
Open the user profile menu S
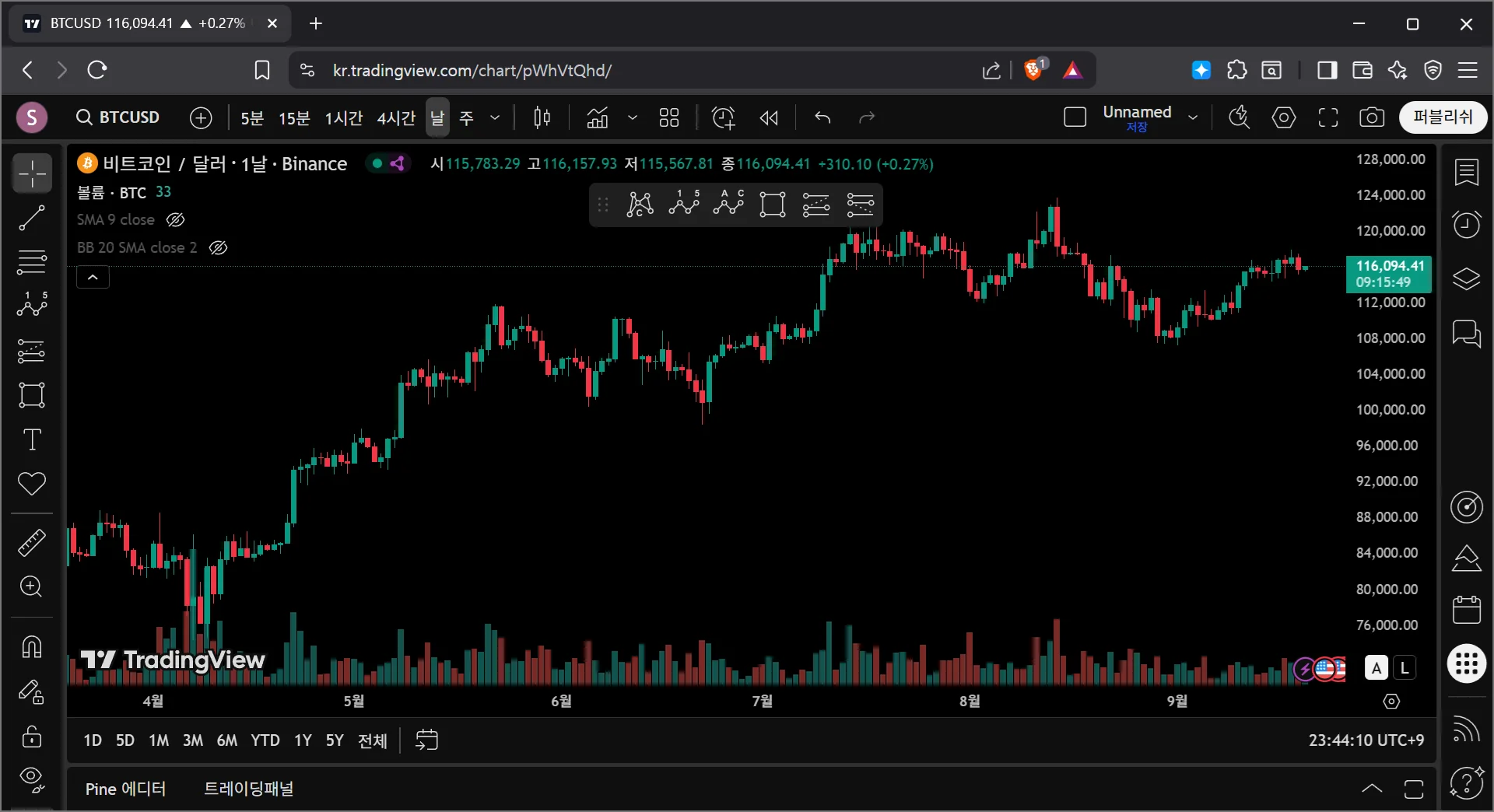coord(32,117)
